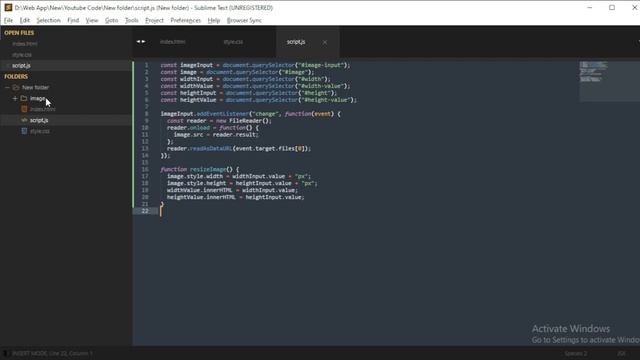Image resolution: width=640 pixels, height=360 pixels.
Task: Click the HTML file icon beside index.html
Action: coord(24,109)
